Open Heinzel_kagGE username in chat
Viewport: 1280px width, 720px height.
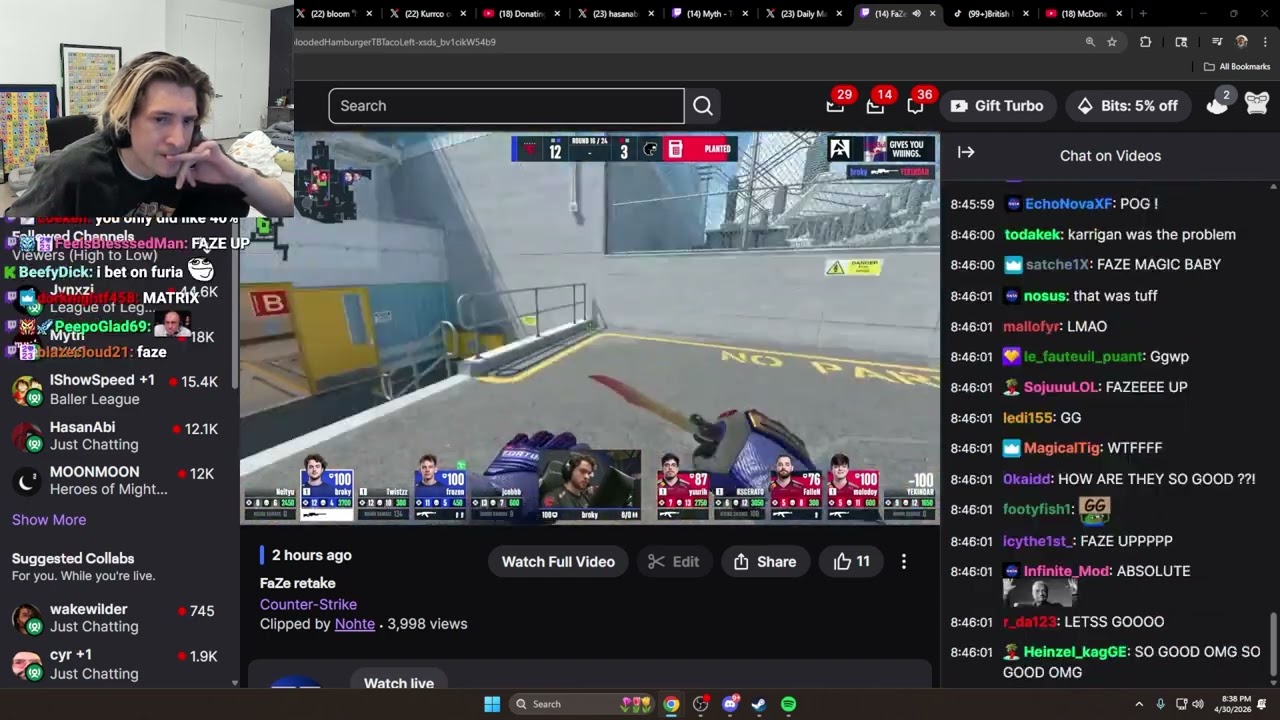[1075, 652]
